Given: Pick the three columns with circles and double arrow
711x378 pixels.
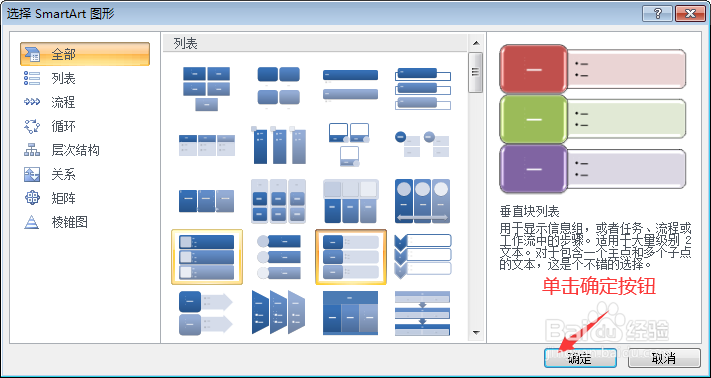Looking at the screenshot, I should [x=423, y=201].
